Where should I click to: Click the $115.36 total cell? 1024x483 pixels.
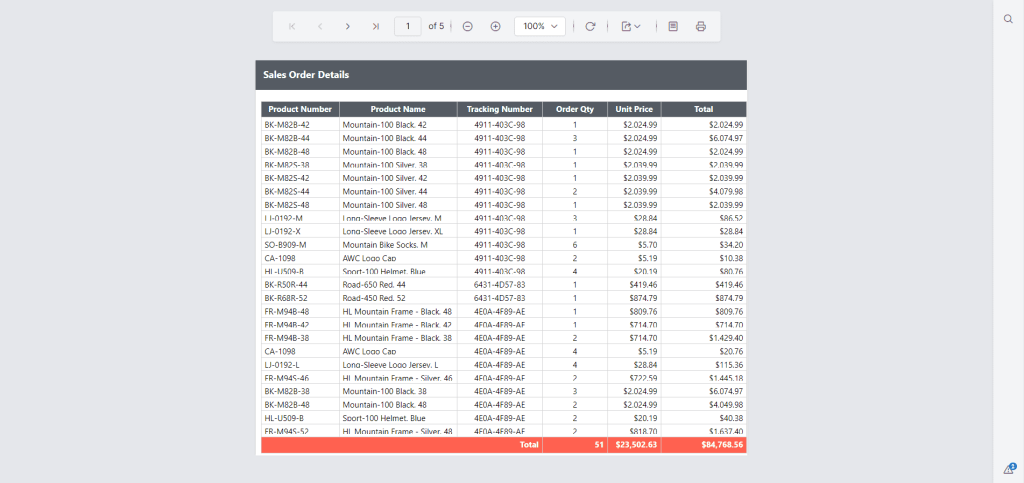point(704,364)
